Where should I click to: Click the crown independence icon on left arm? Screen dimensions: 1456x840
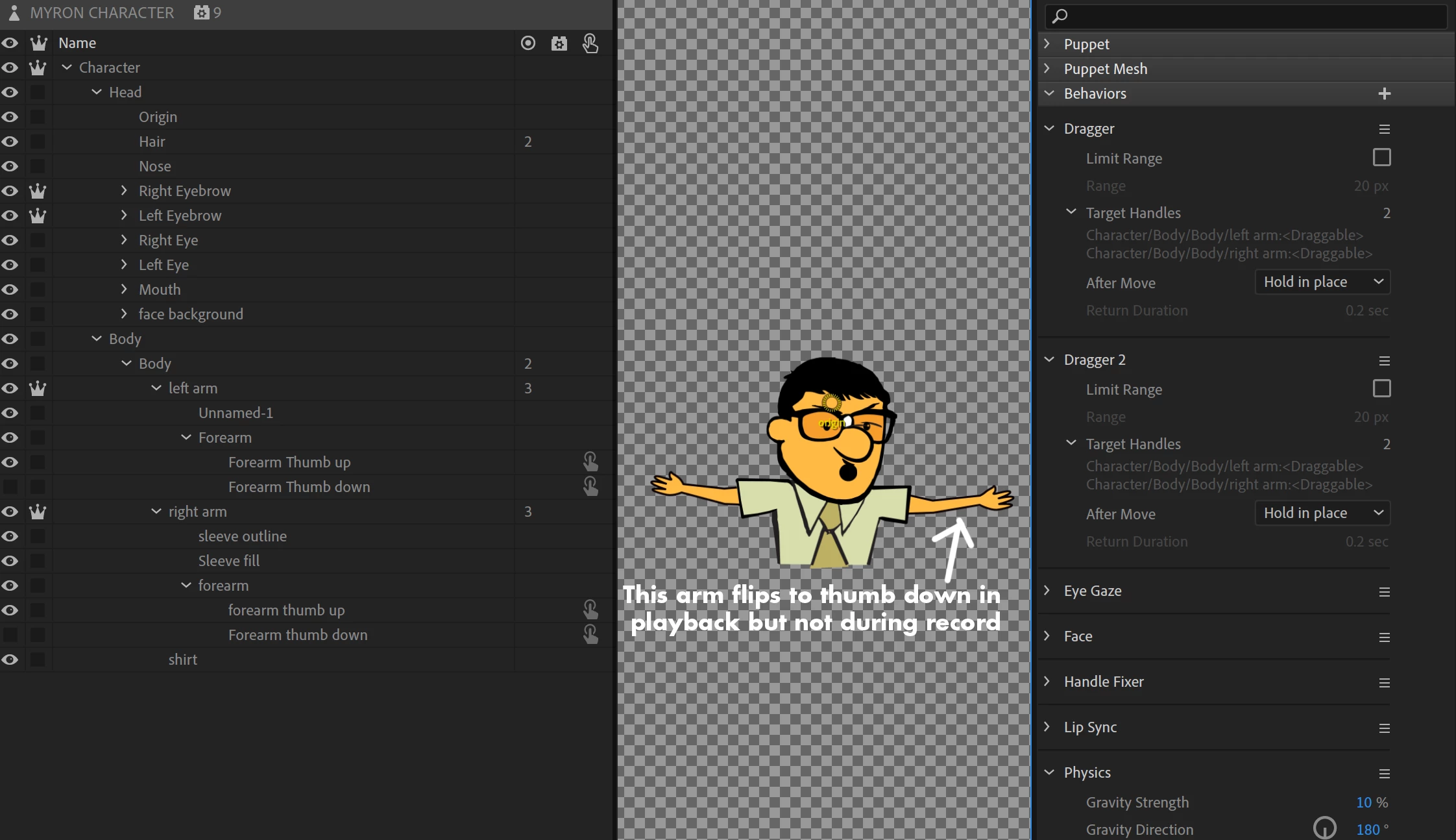point(38,388)
